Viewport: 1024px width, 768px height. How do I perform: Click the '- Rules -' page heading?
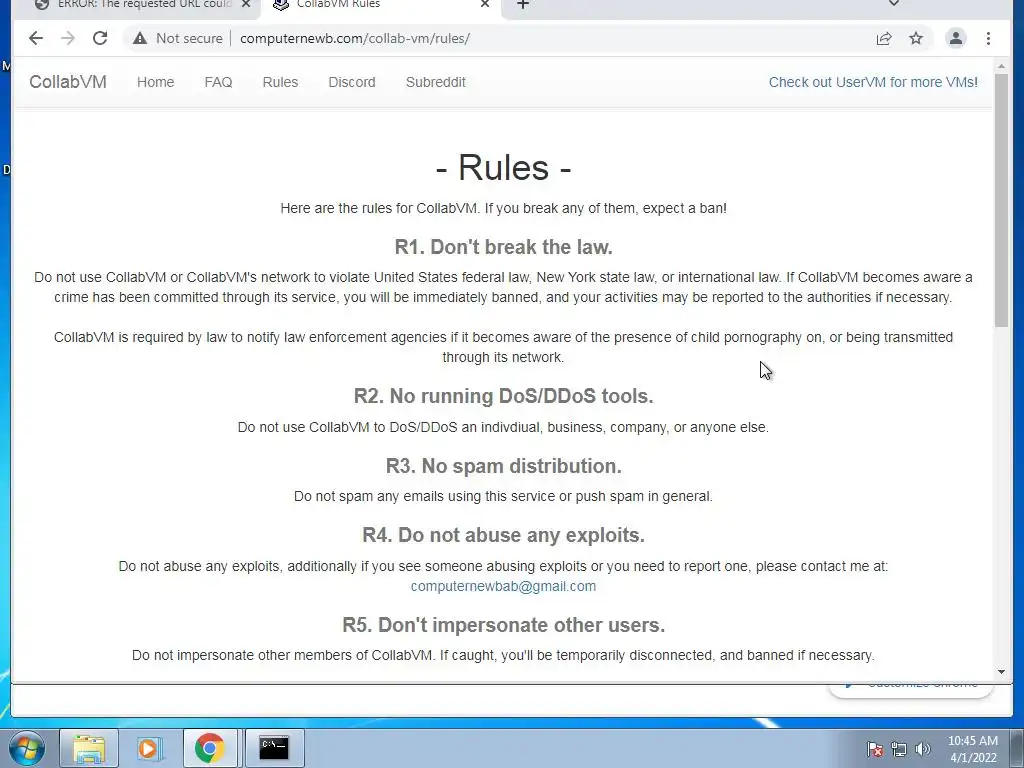[x=504, y=167]
